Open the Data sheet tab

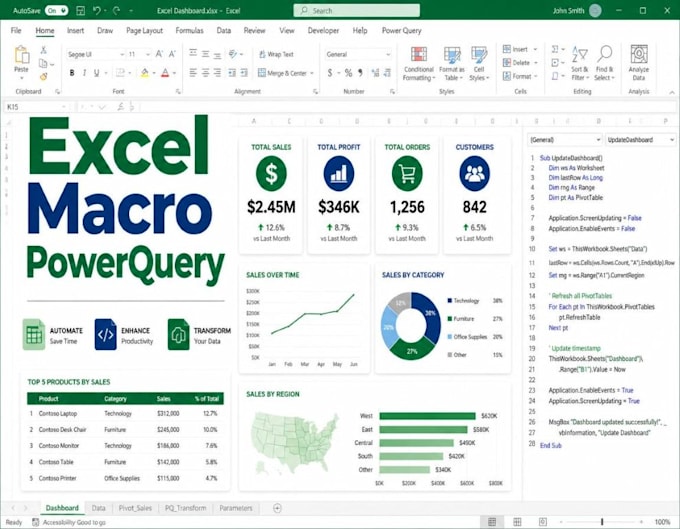pos(98,508)
